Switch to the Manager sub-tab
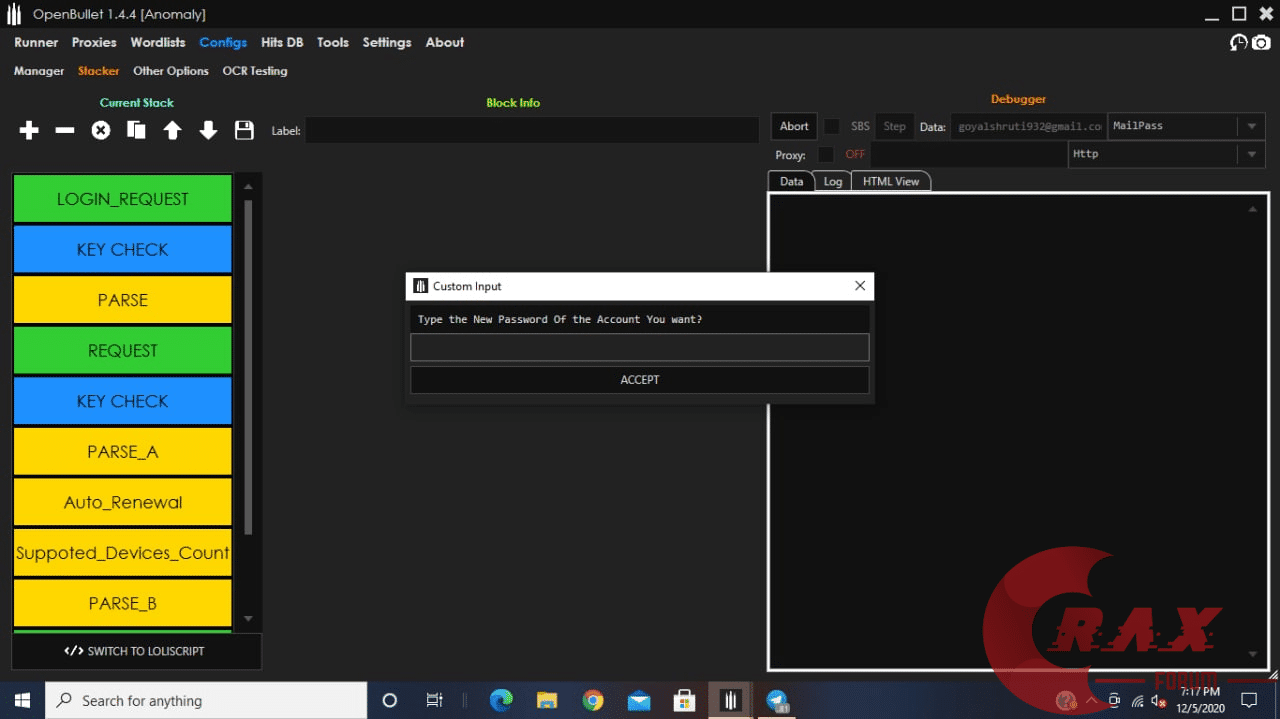 [39, 71]
